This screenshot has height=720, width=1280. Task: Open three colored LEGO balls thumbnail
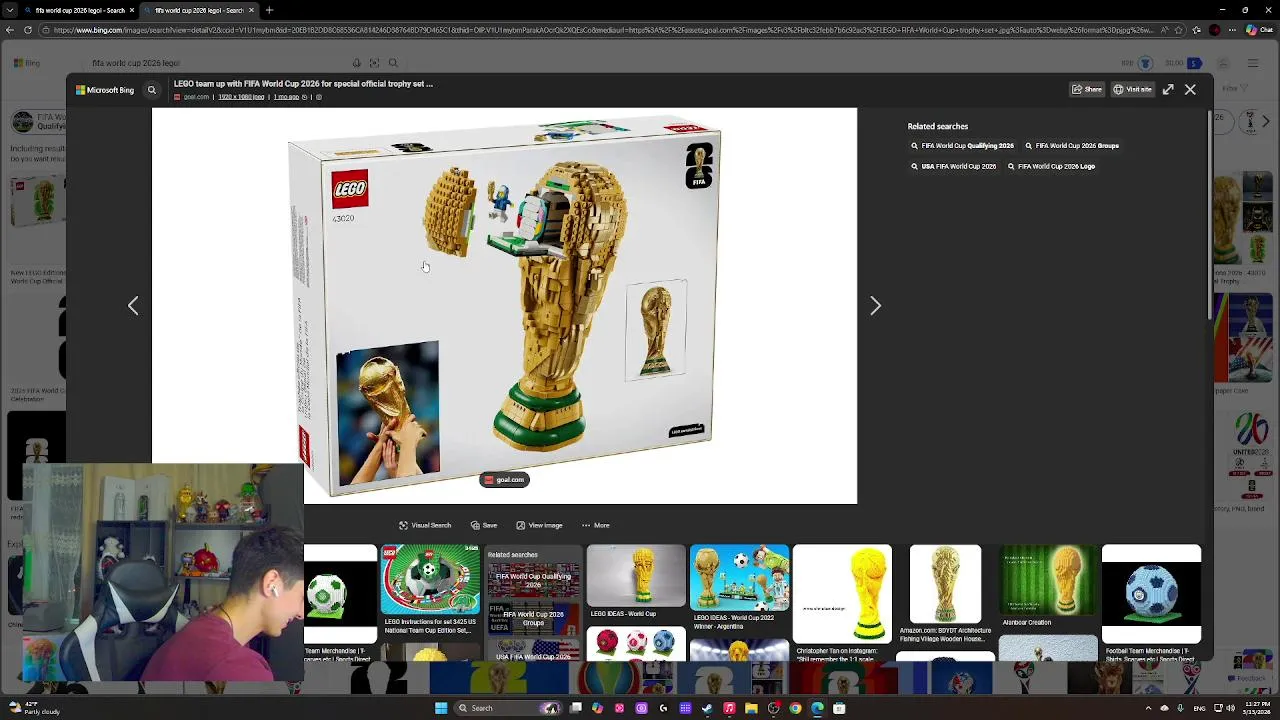[636, 643]
